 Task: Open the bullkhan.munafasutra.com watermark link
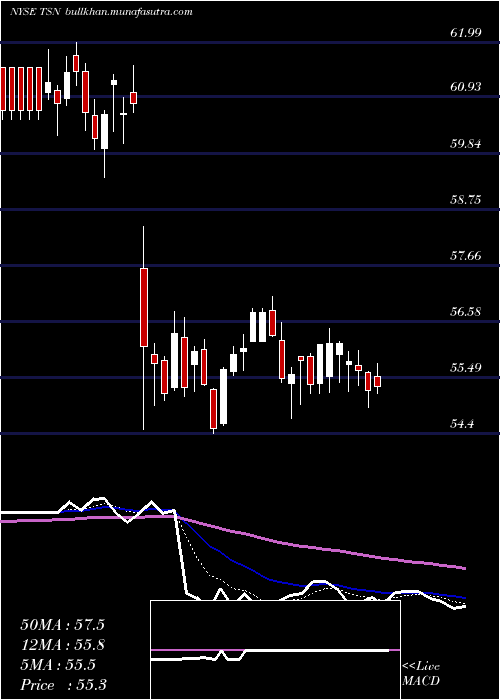(129, 12)
